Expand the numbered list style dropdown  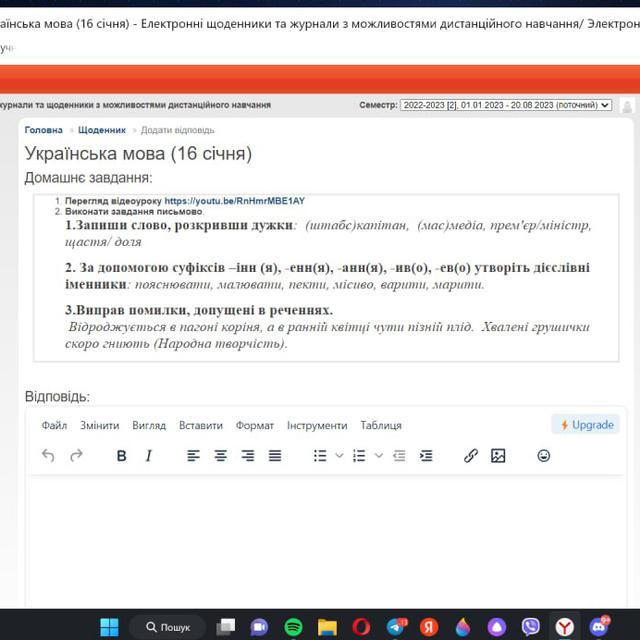tap(379, 456)
